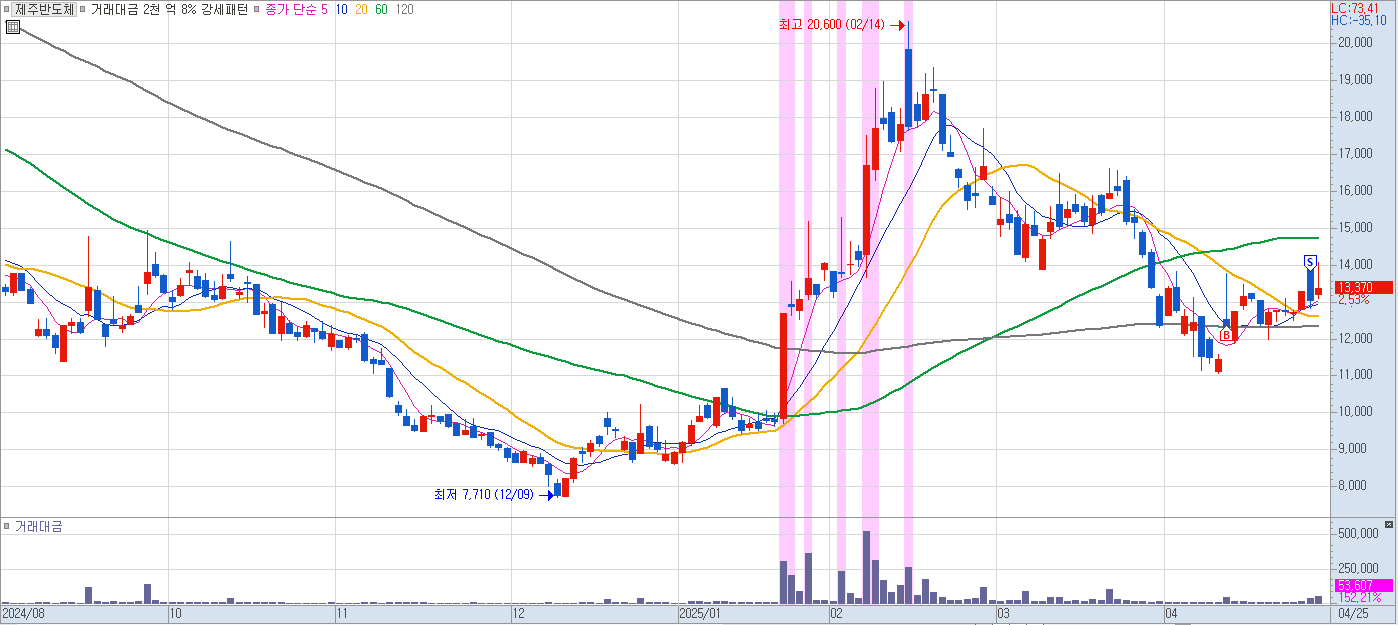Click the 04/25 date label

point(1353,613)
